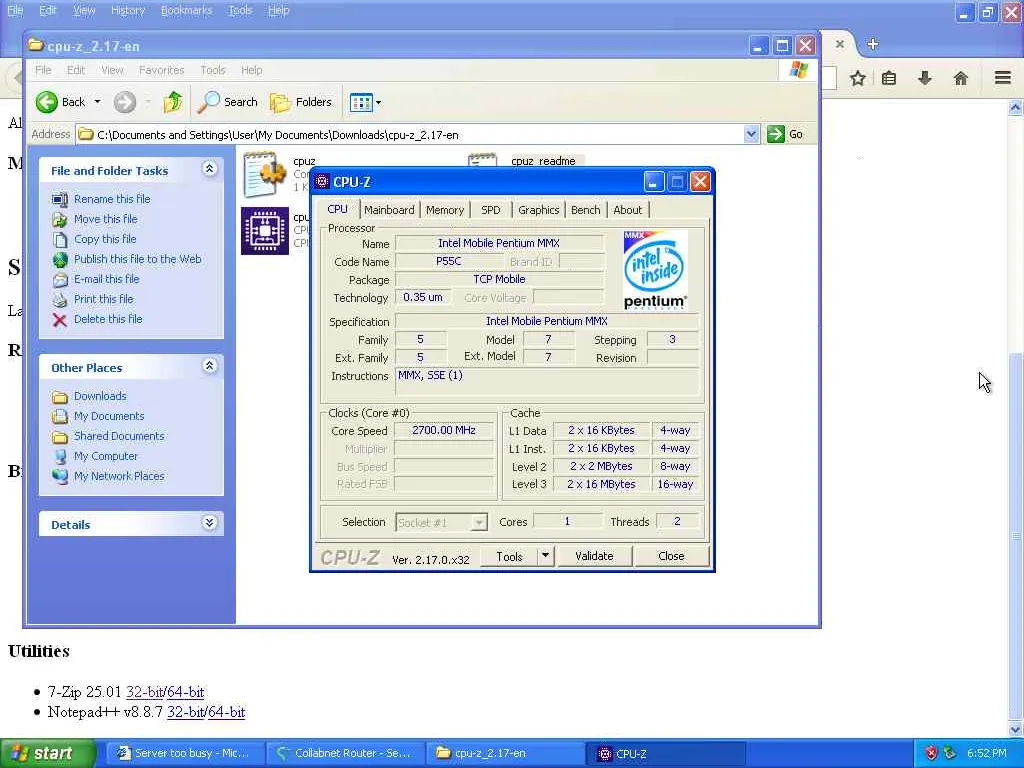Open My Computer link
Viewport: 1024px width, 768px height.
pos(106,456)
